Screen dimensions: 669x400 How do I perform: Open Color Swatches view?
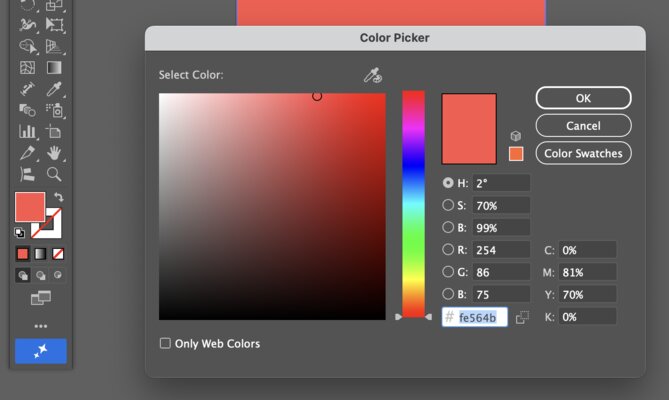[583, 153]
